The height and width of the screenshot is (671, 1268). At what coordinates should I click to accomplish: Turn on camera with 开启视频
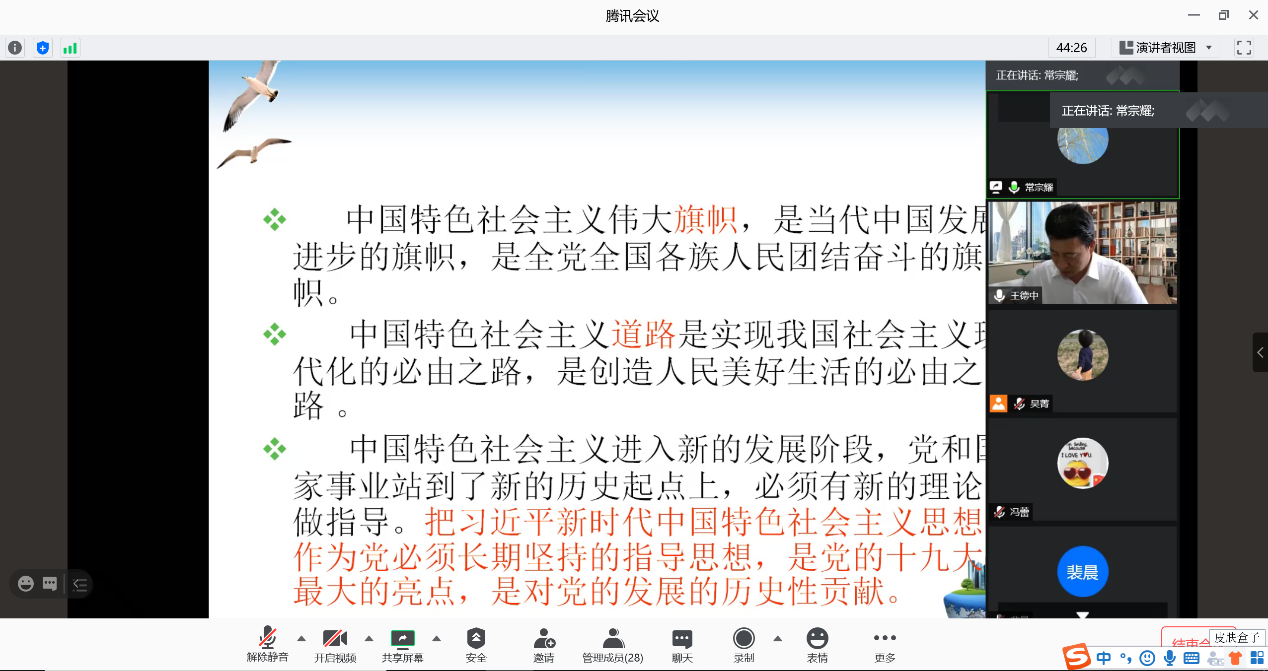click(335, 645)
